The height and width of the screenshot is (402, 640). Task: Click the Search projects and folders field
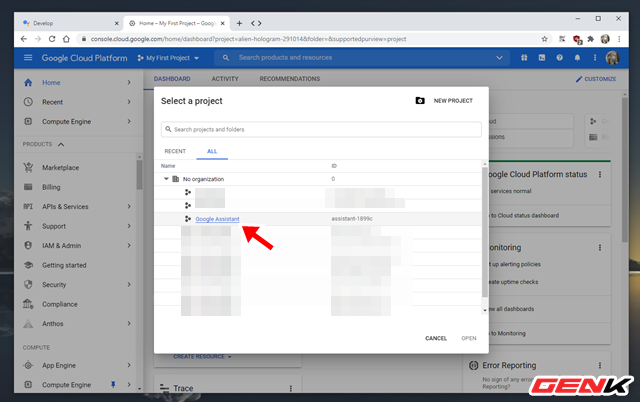[x=321, y=129]
